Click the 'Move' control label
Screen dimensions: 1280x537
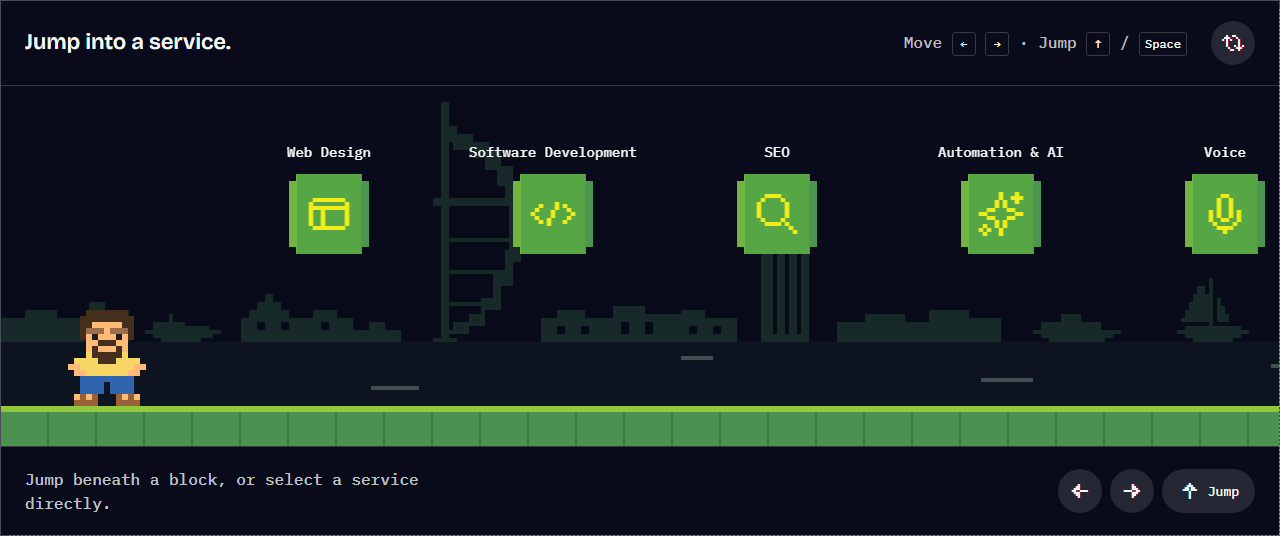(923, 43)
